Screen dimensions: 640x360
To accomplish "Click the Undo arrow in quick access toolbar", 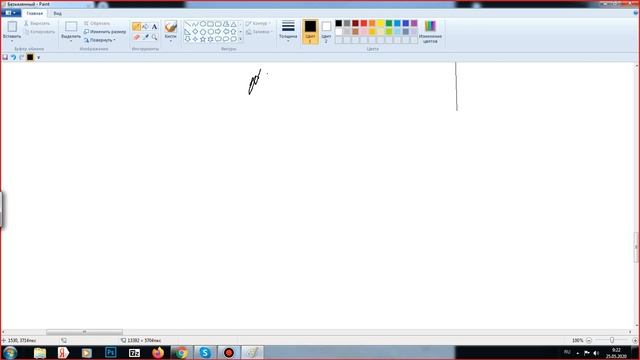I will click(x=13, y=58).
